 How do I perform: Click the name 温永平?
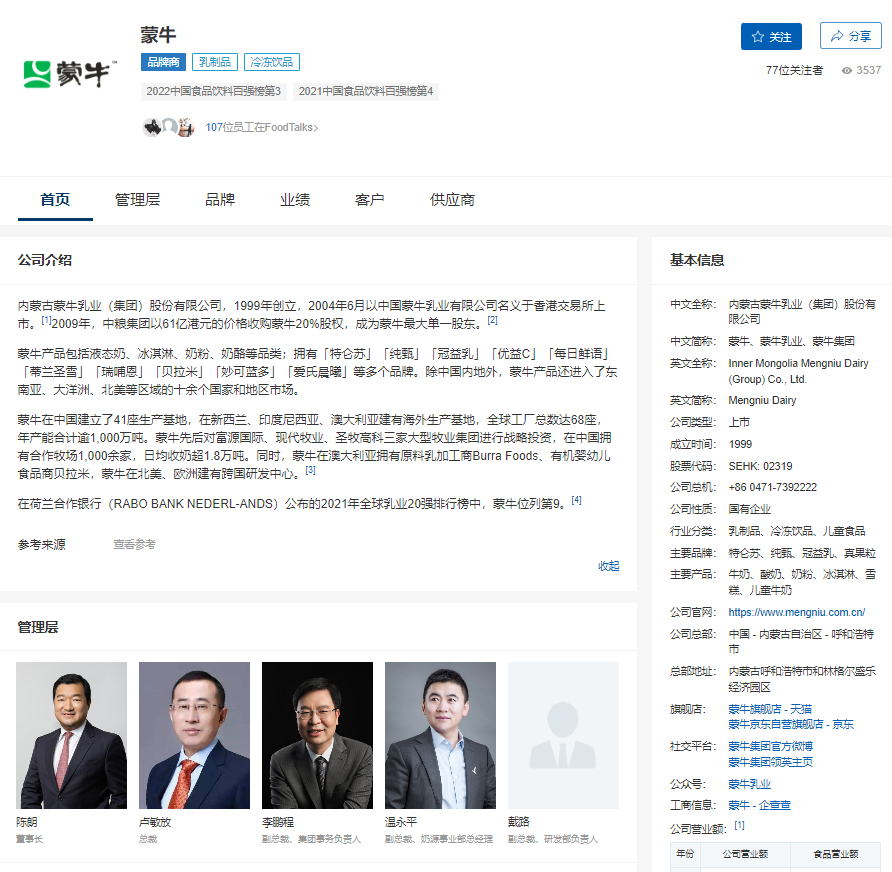[x=401, y=822]
